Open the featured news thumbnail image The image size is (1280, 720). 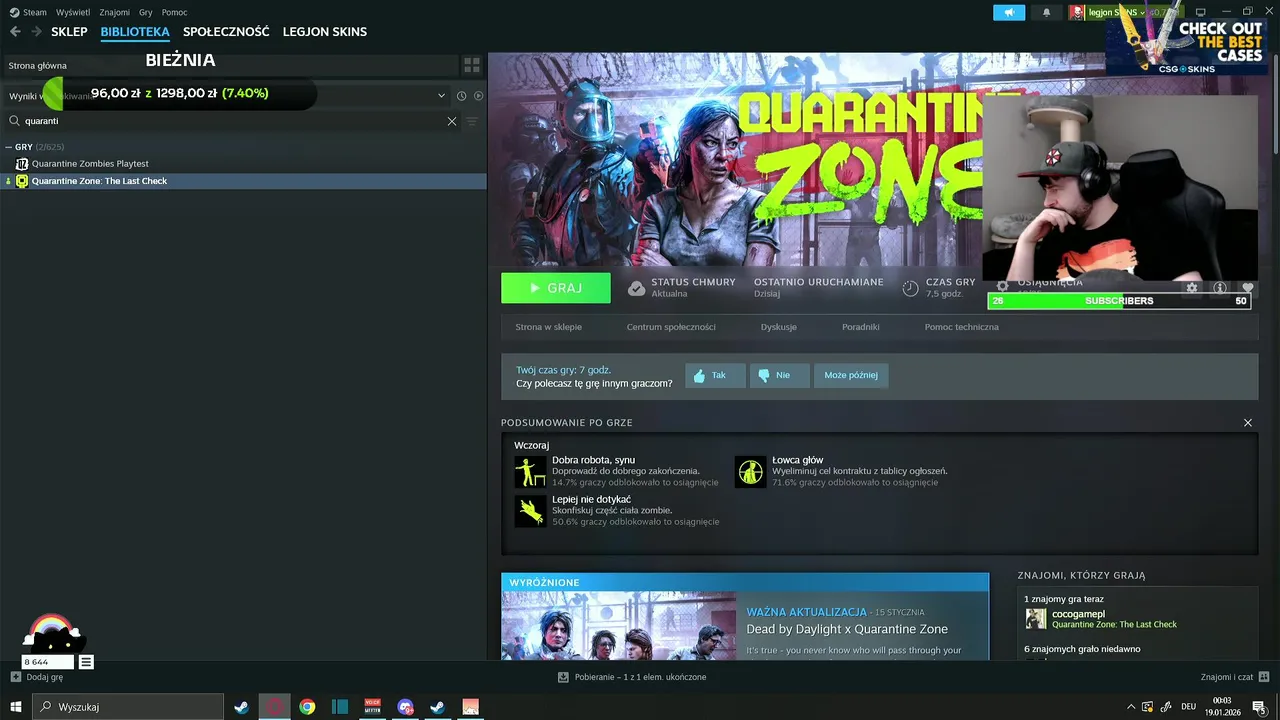point(619,626)
